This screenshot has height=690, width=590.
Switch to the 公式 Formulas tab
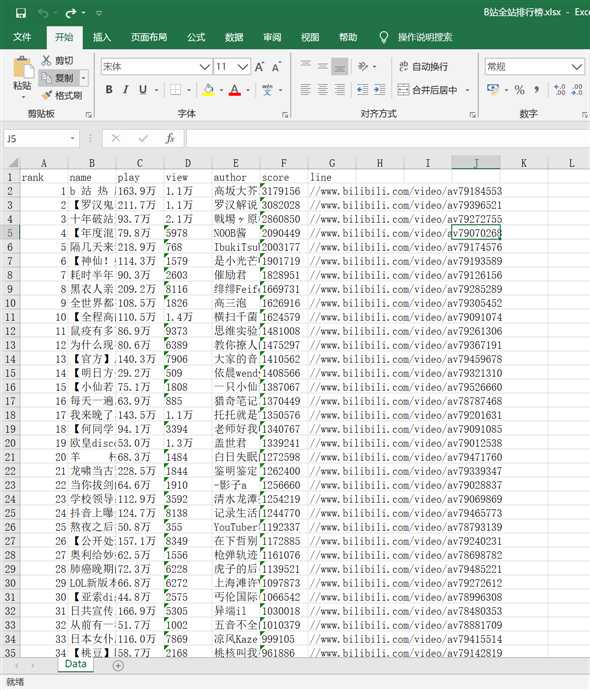[x=196, y=37]
